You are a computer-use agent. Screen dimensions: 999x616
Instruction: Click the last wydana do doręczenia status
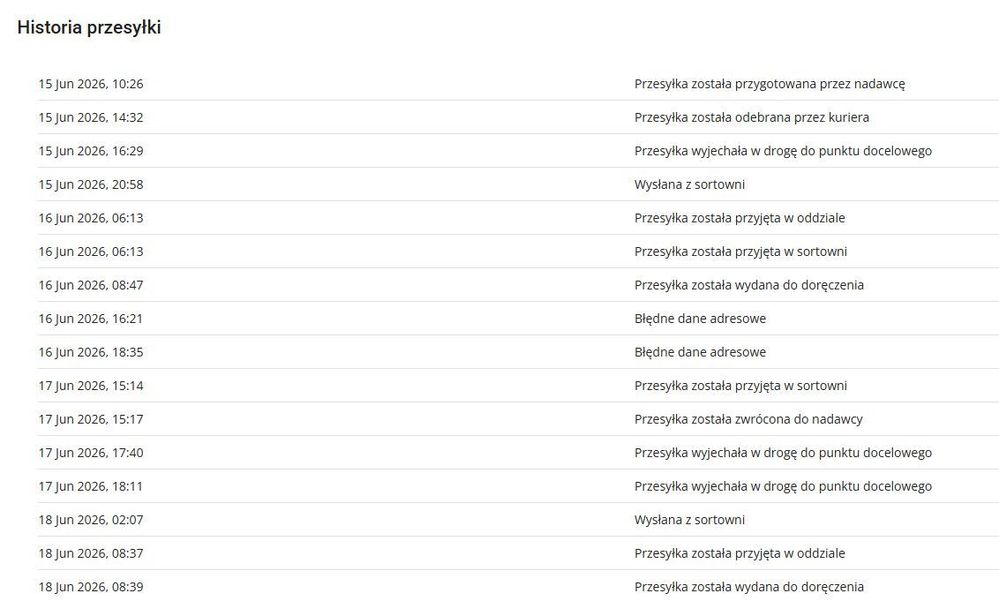(749, 587)
